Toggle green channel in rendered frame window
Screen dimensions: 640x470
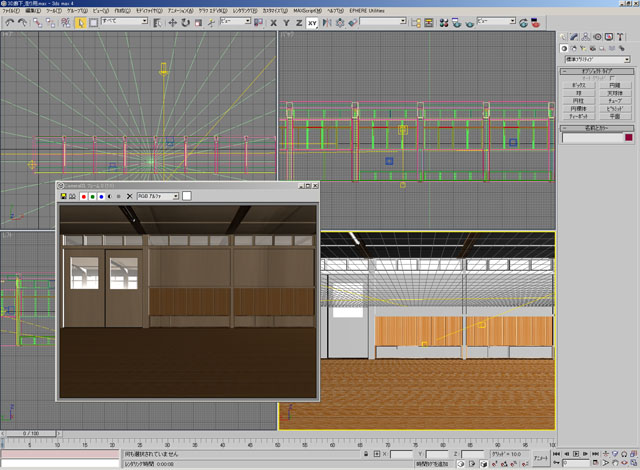(x=93, y=196)
